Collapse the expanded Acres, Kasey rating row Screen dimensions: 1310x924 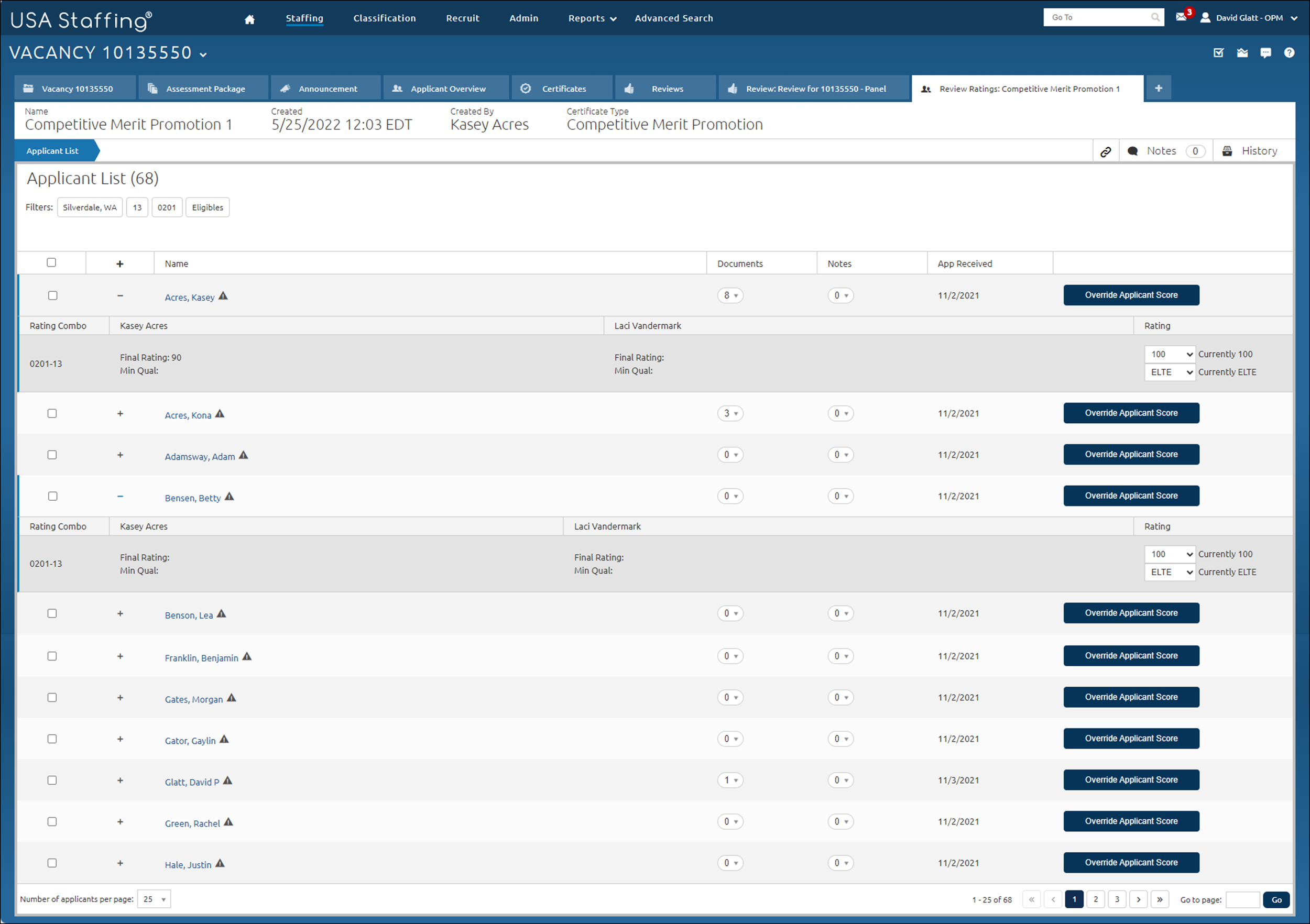tap(121, 296)
